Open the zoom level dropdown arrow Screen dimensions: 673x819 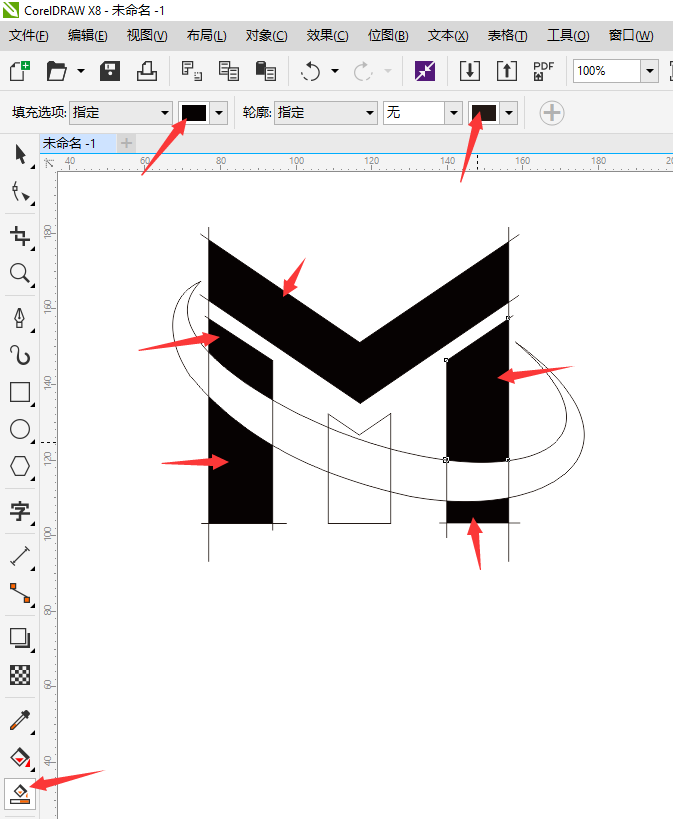click(649, 71)
